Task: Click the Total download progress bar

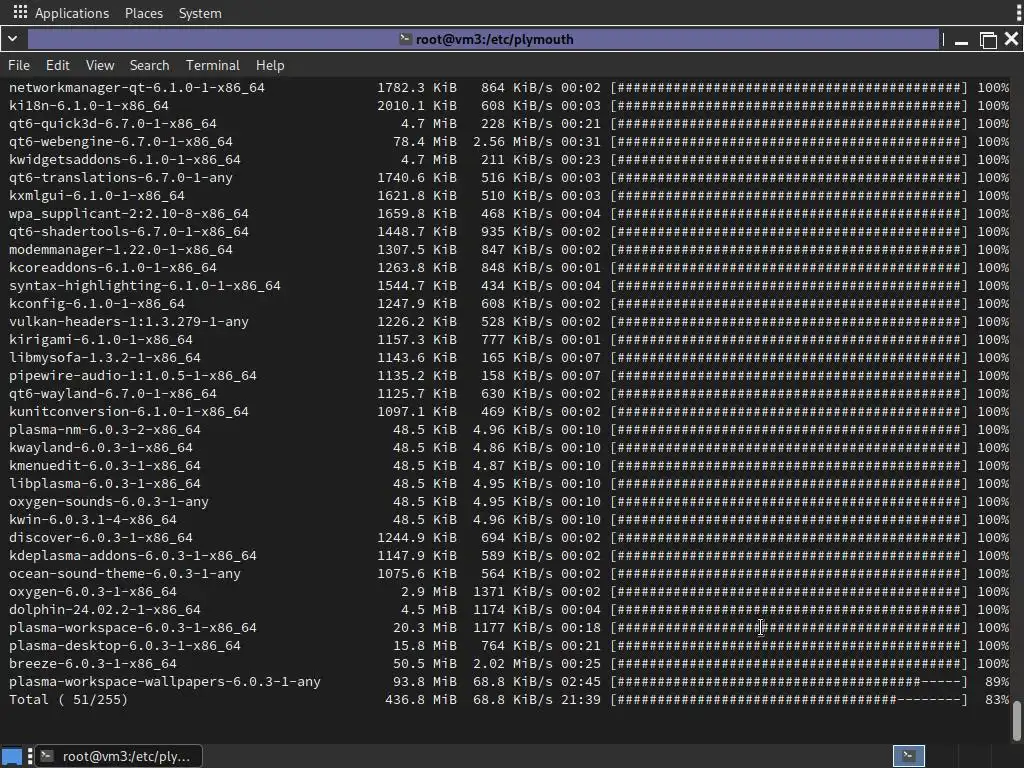Action: click(x=789, y=699)
